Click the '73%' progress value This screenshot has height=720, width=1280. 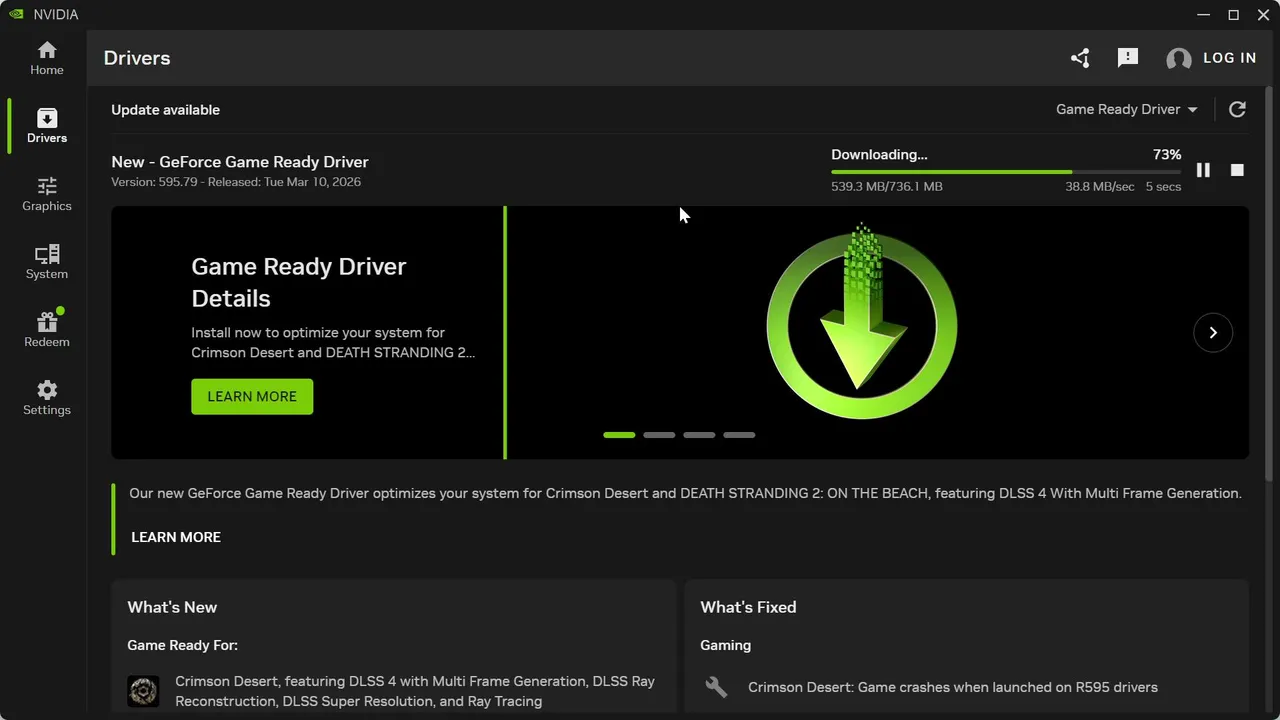click(1167, 155)
